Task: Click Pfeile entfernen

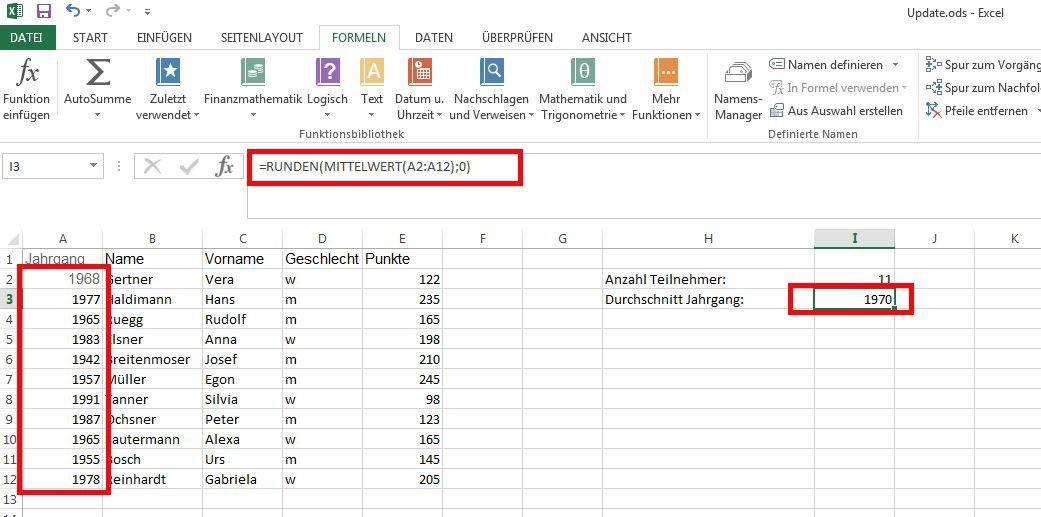Action: (x=977, y=111)
